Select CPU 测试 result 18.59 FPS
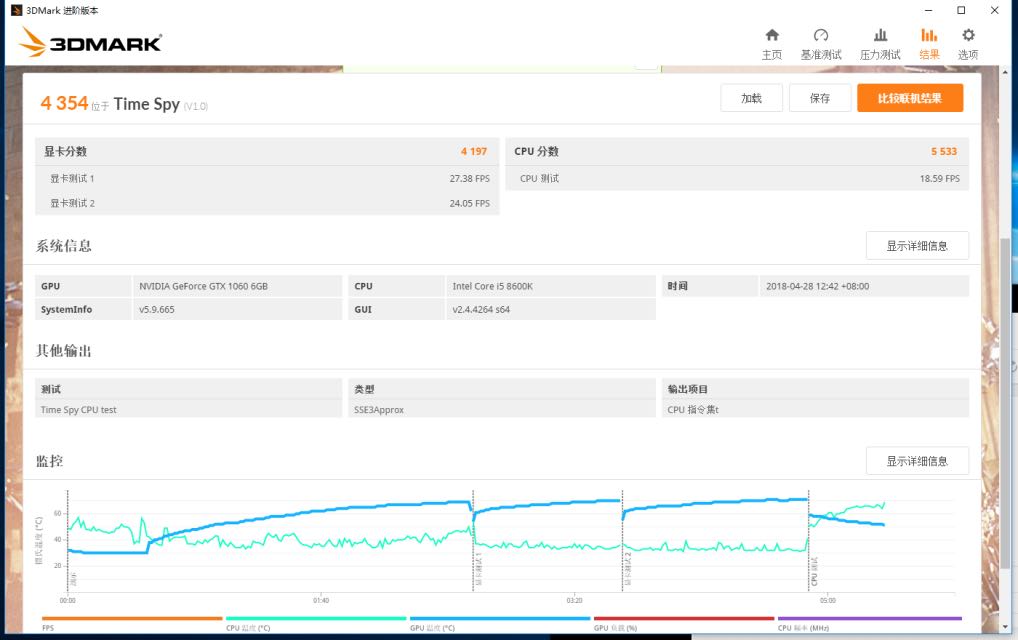The image size is (1018, 640). click(939, 178)
